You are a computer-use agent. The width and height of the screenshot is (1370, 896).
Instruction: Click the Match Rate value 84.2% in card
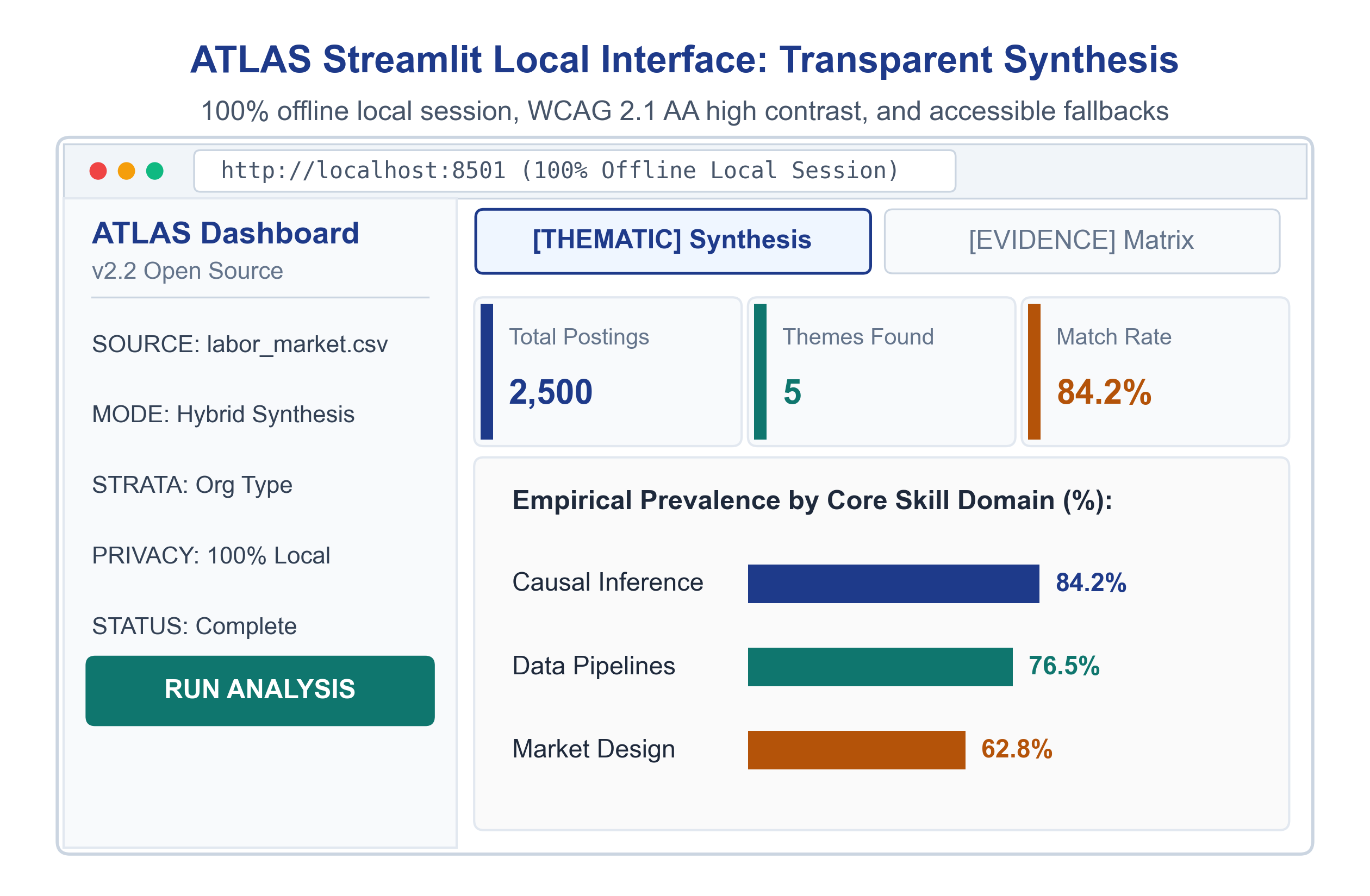[1104, 392]
